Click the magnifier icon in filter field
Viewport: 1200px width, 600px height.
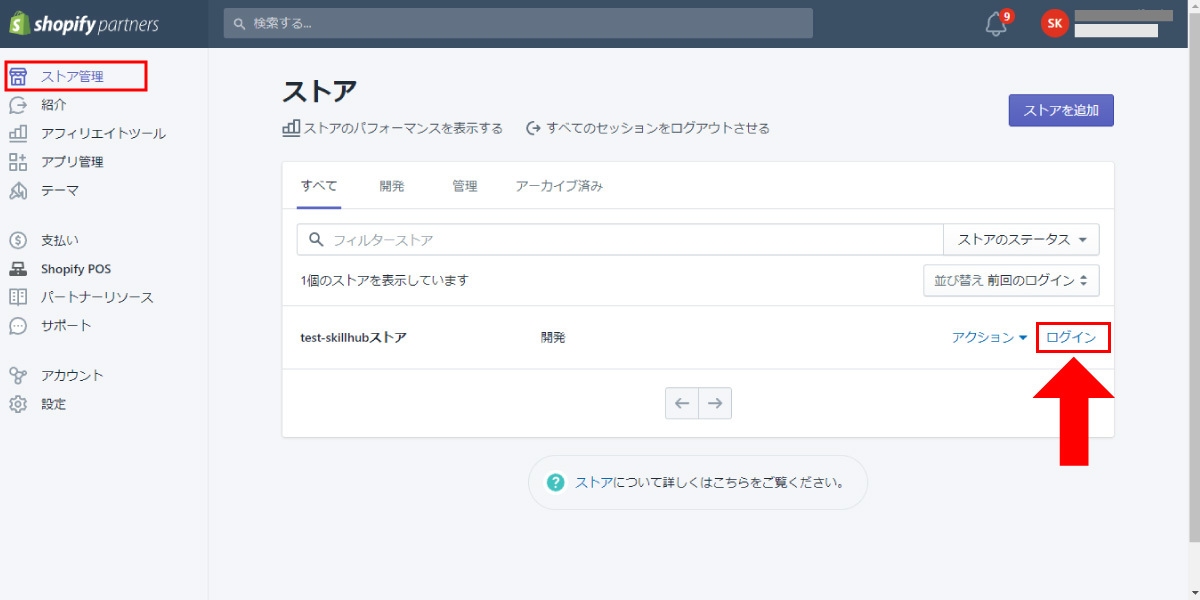(316, 240)
